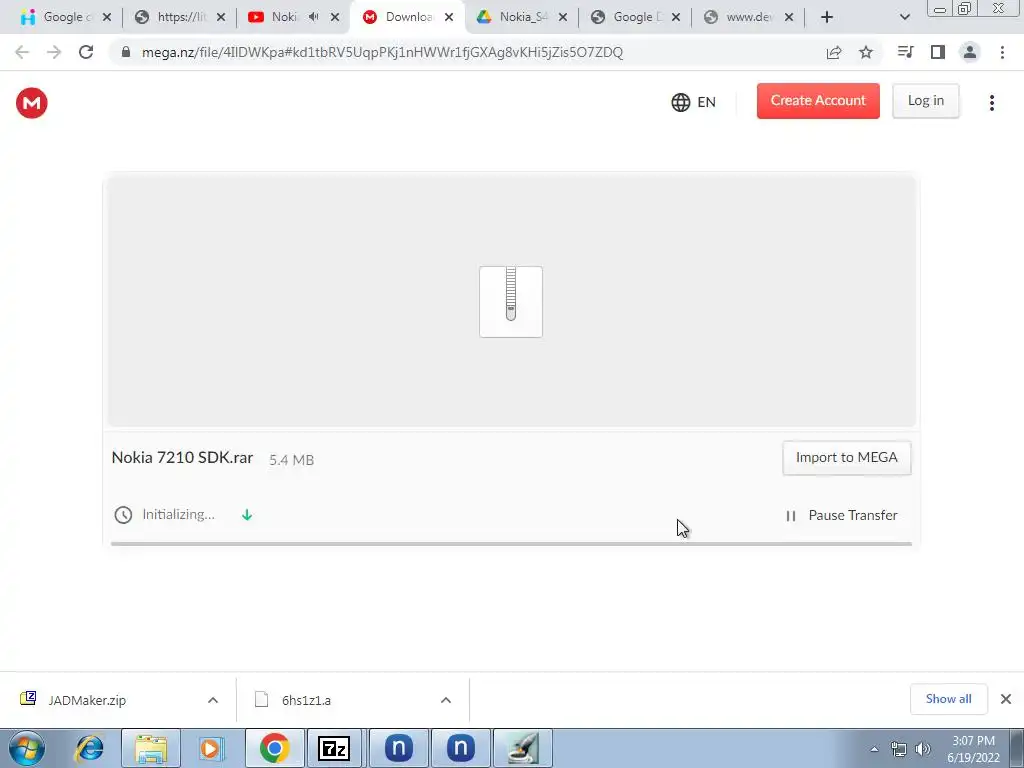Click the MEGA logo icon
This screenshot has height=768, width=1024.
click(31, 103)
